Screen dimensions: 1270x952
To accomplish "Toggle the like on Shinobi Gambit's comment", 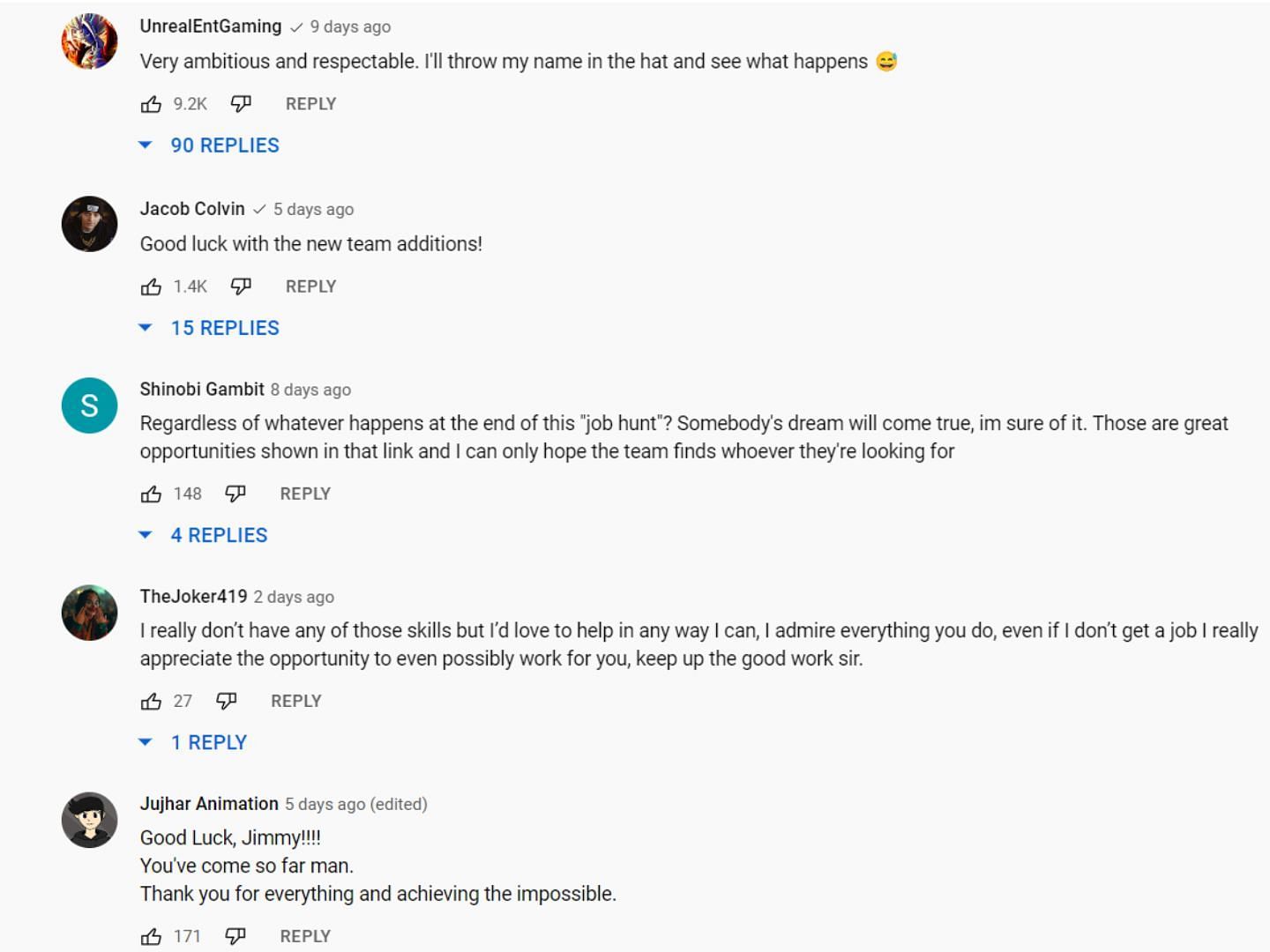I will tap(152, 494).
